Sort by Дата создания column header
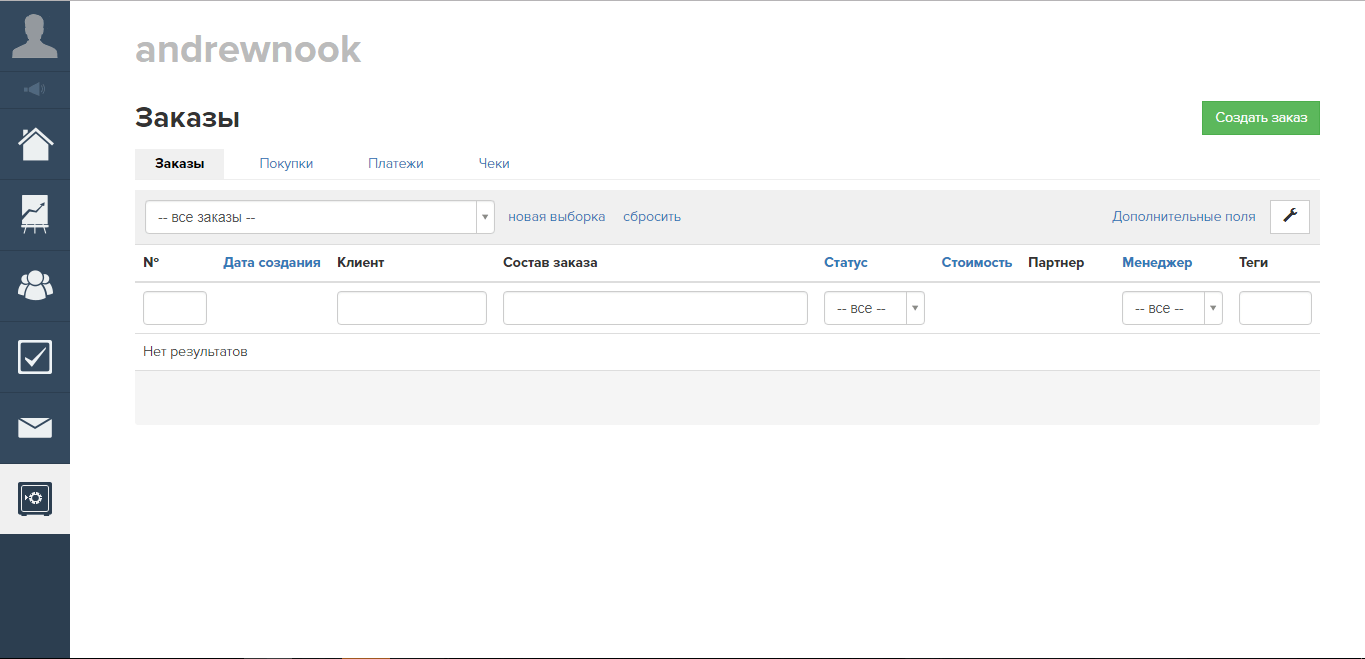Screen dimensions: 1365x659 [x=271, y=263]
